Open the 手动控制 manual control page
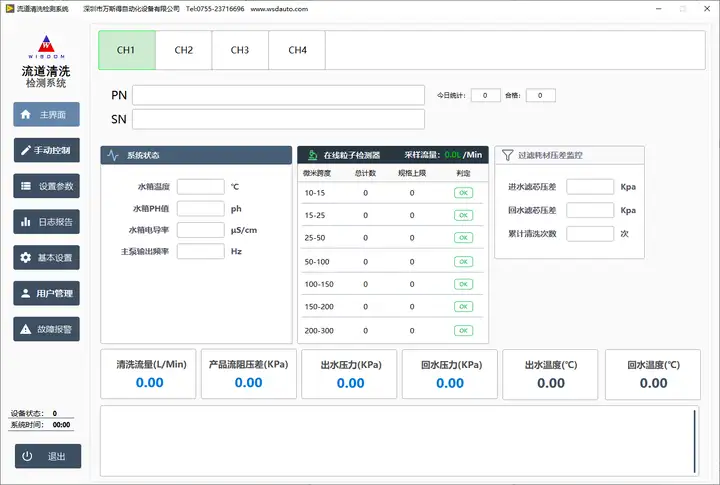Screen dimensions: 720x485 click(46, 150)
